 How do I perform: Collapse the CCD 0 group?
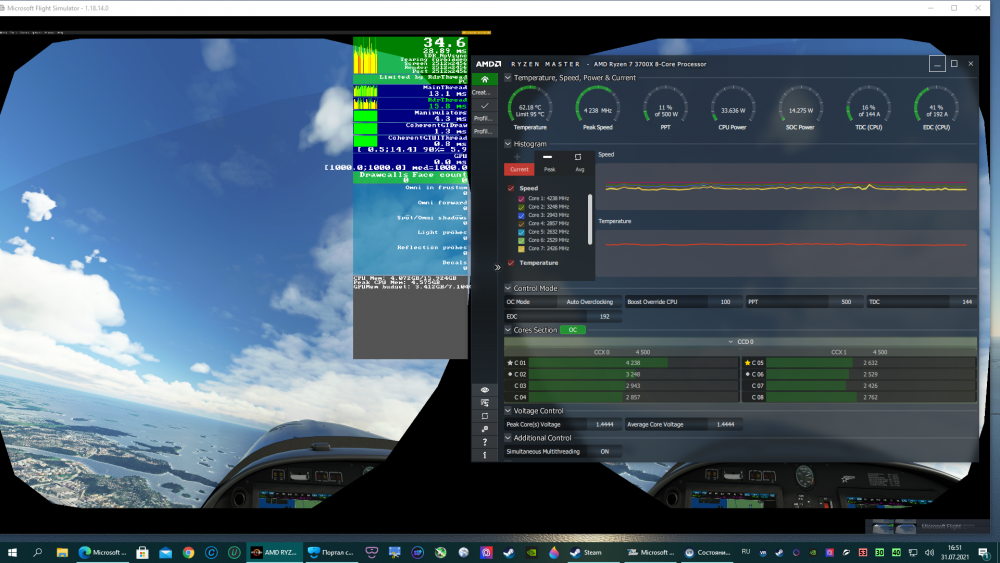coord(731,342)
